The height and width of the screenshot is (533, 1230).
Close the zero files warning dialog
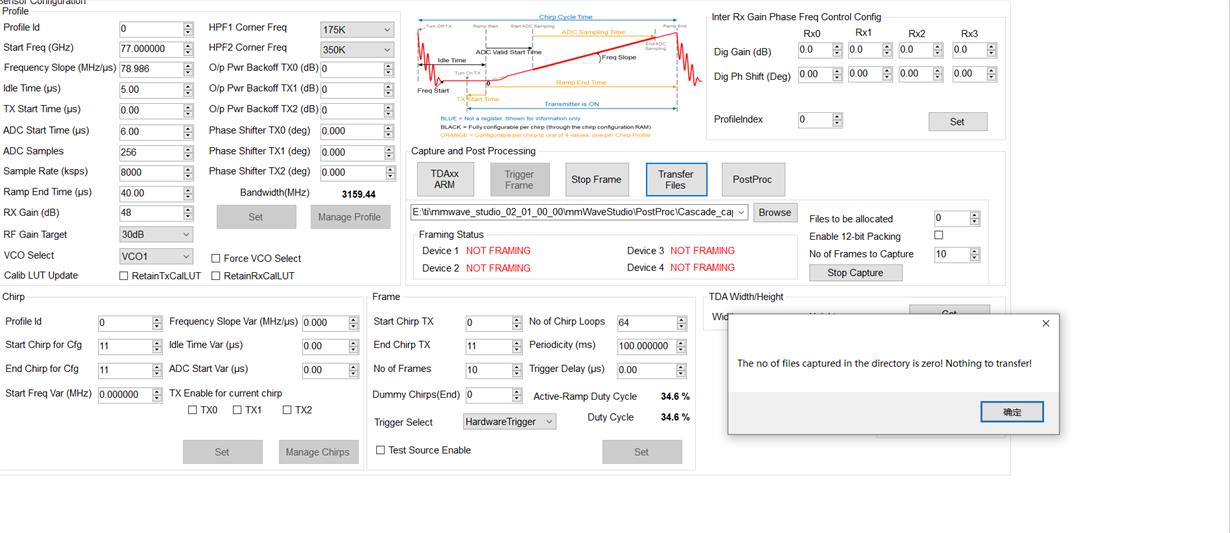coord(1046,324)
